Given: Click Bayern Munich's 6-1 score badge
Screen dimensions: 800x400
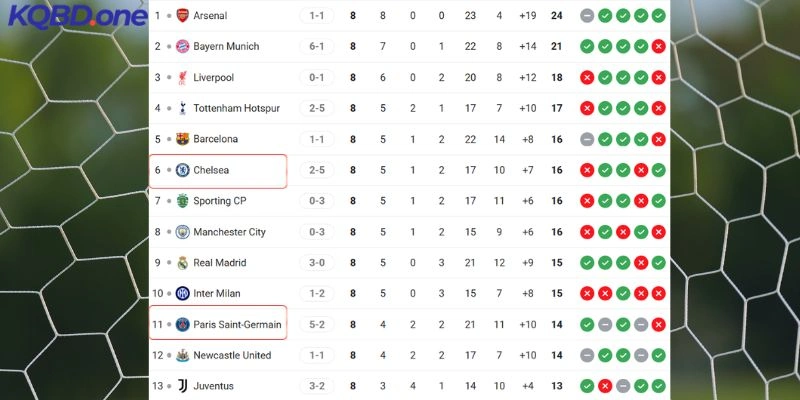Looking at the screenshot, I should [x=316, y=47].
